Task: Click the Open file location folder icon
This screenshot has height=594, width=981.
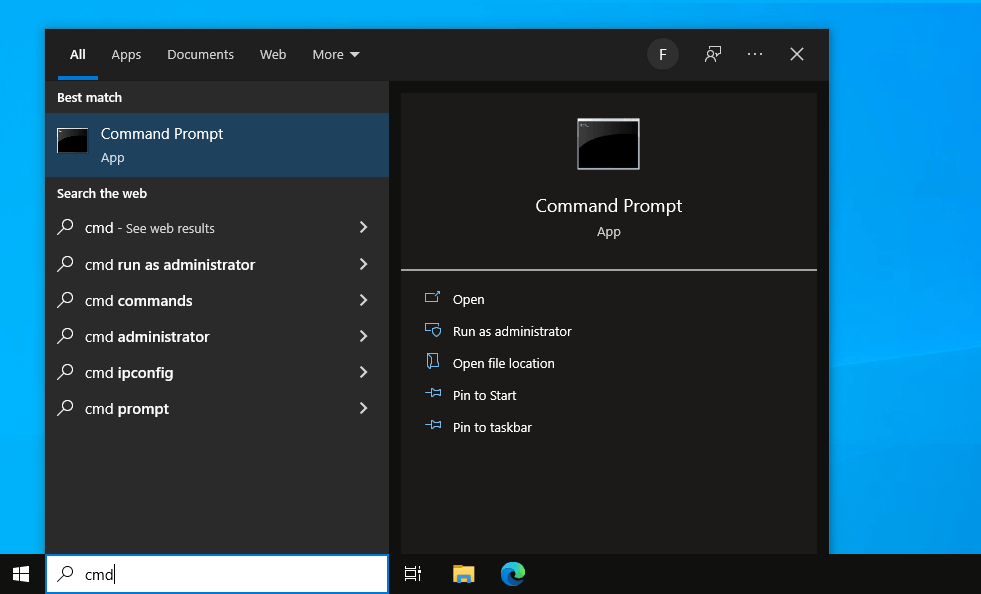Action: (x=432, y=361)
